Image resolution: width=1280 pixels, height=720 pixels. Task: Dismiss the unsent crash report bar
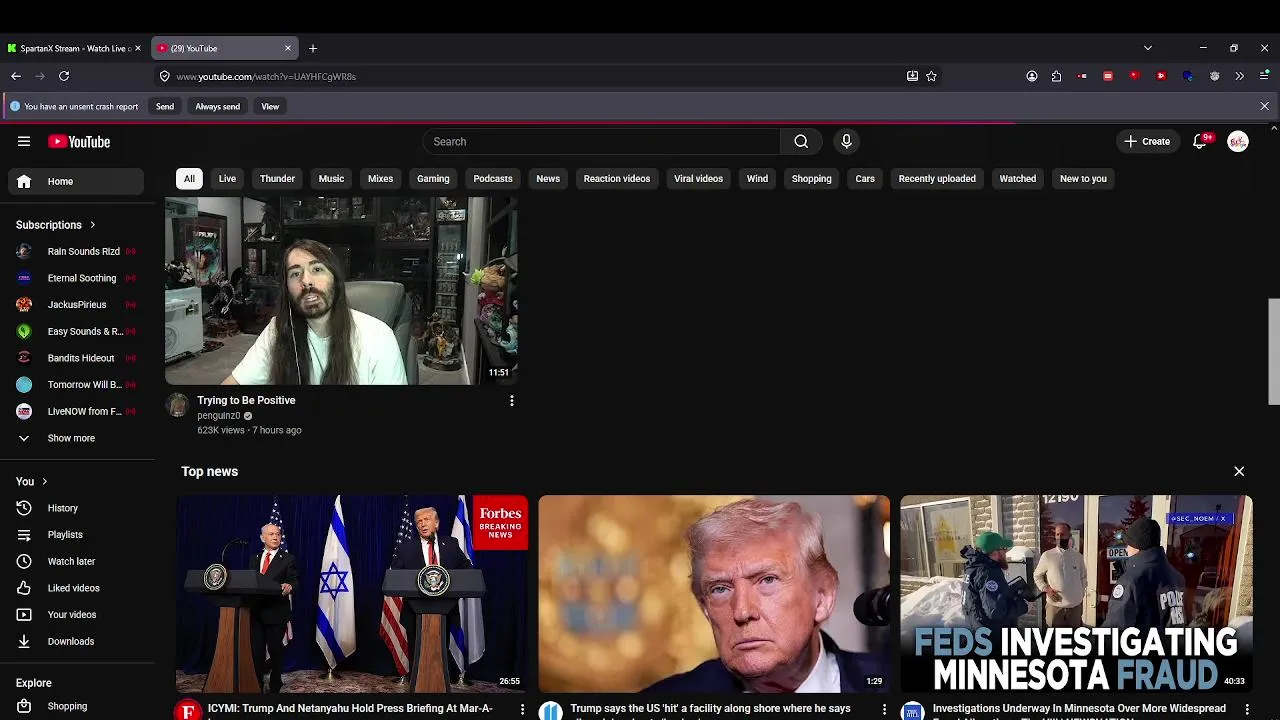1264,106
